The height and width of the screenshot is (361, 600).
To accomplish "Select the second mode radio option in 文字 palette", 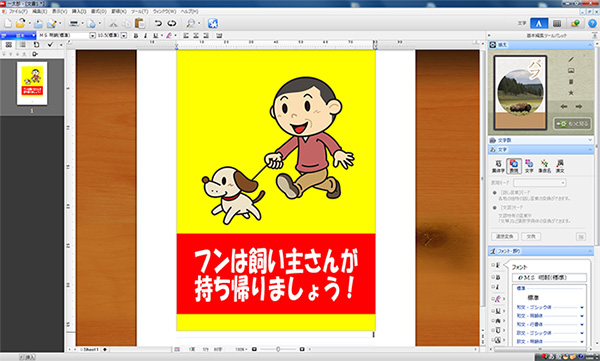I will point(494,207).
